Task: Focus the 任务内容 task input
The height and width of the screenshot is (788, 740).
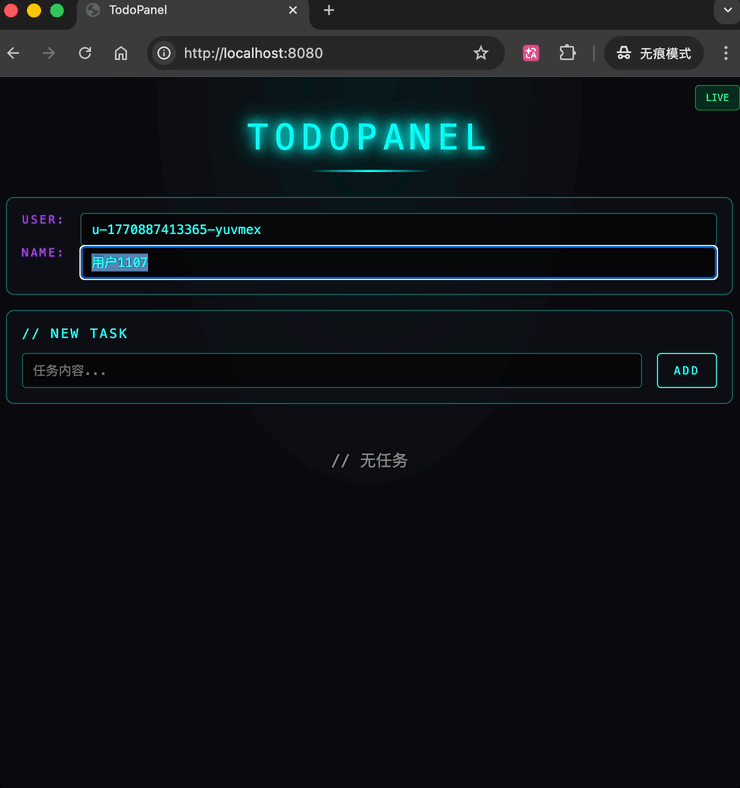Action: [331, 371]
